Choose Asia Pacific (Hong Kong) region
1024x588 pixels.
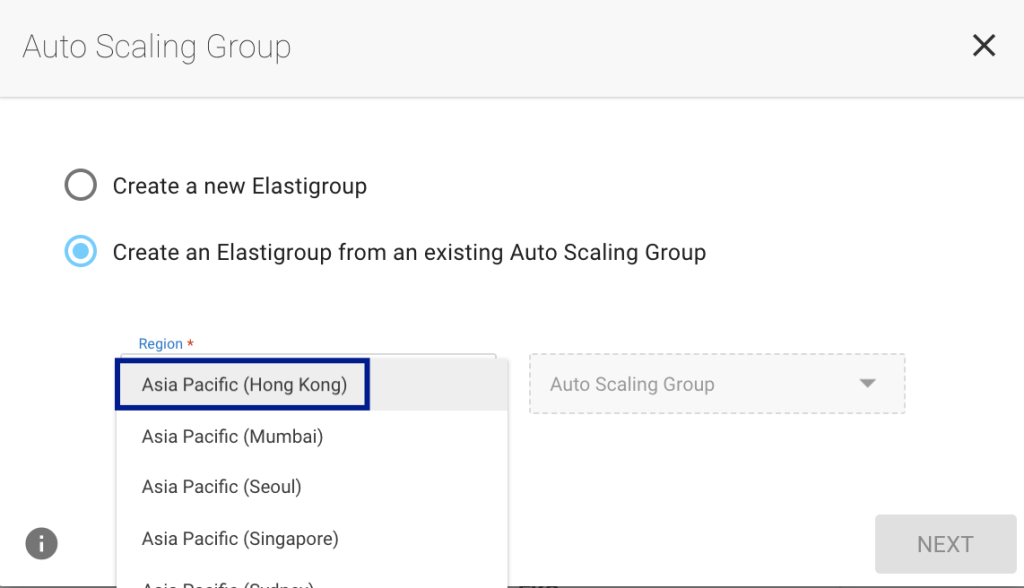(244, 385)
